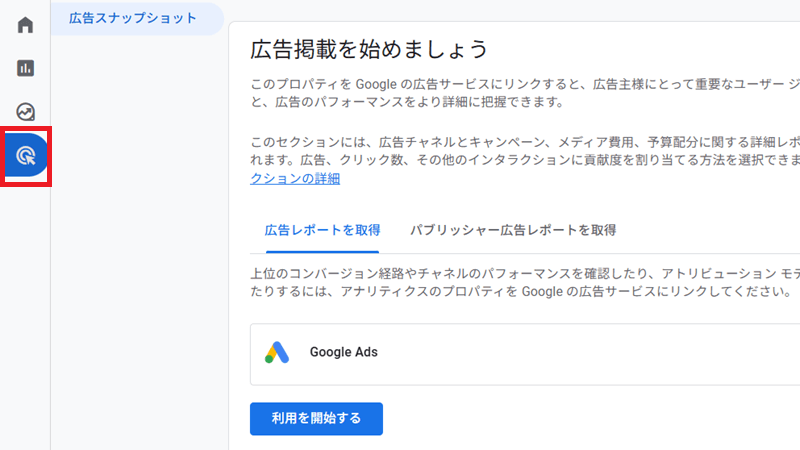Click blue underline beneath active 広告レポート tab
800x450 pixels.
click(x=322, y=252)
